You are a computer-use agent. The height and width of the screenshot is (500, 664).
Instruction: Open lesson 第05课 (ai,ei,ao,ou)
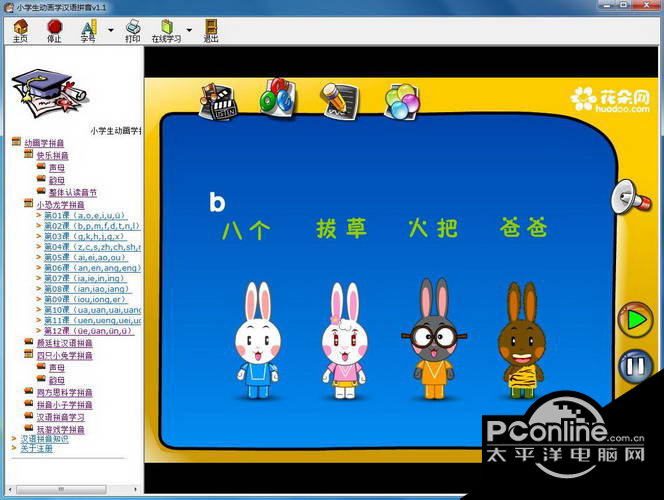[x=86, y=257]
